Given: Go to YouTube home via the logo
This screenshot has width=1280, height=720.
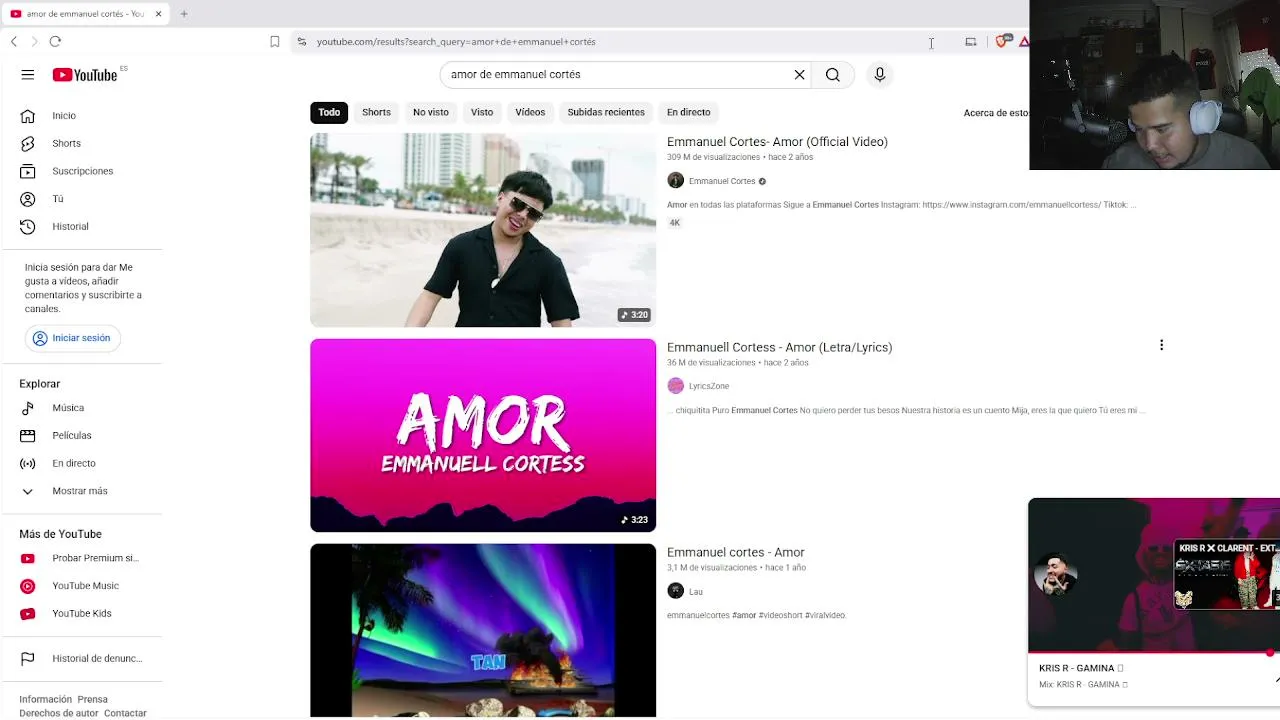Looking at the screenshot, I should pos(85,75).
